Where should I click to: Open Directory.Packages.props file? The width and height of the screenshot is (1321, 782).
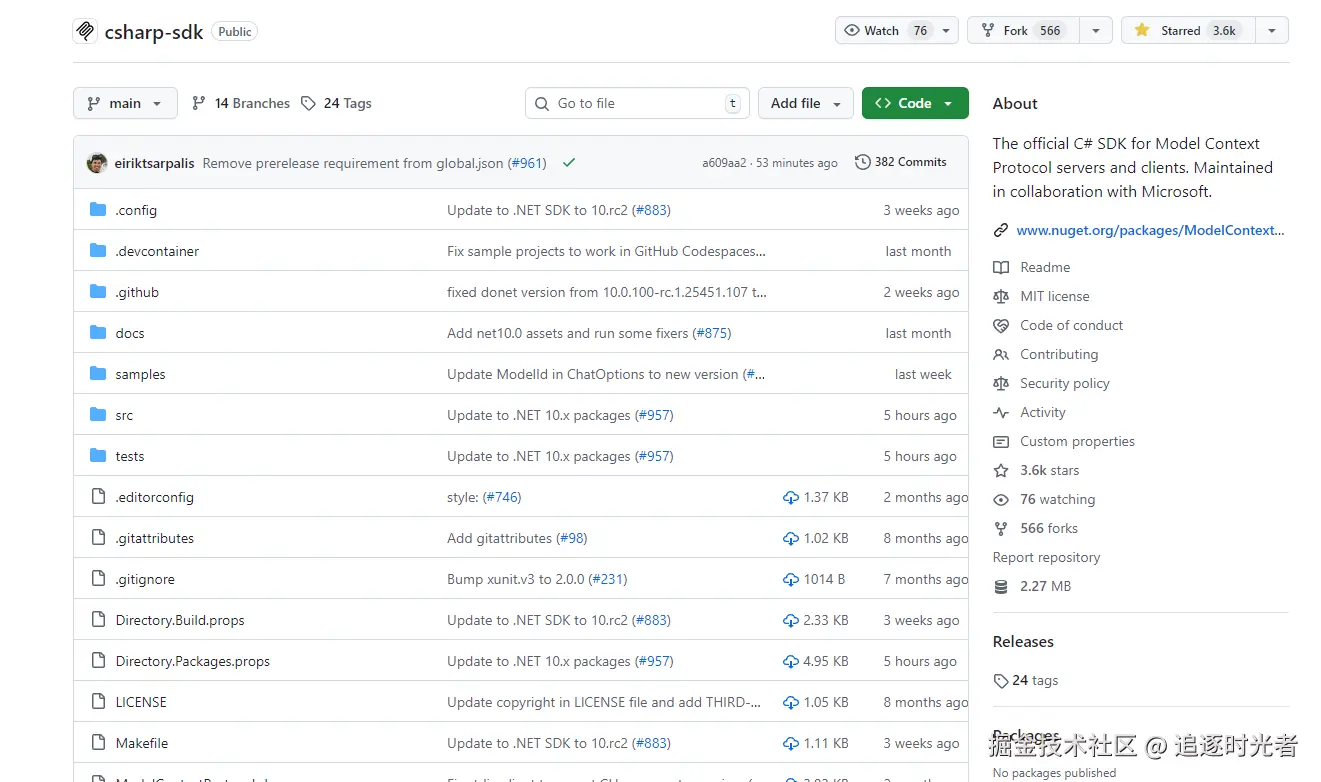(x=193, y=661)
